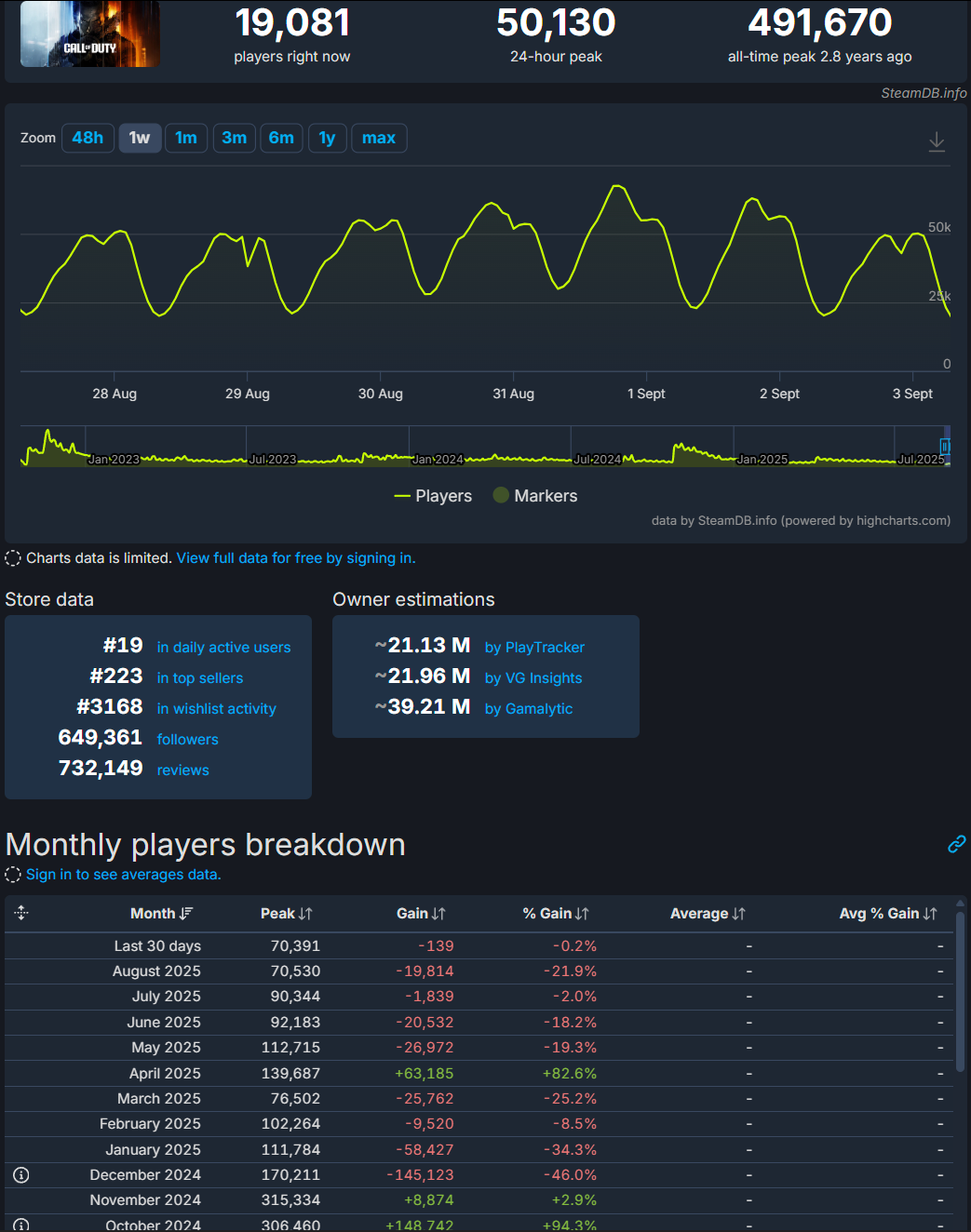Screen dimensions: 971x1232
Task: Set chart zoom to 1y
Action: 327,138
